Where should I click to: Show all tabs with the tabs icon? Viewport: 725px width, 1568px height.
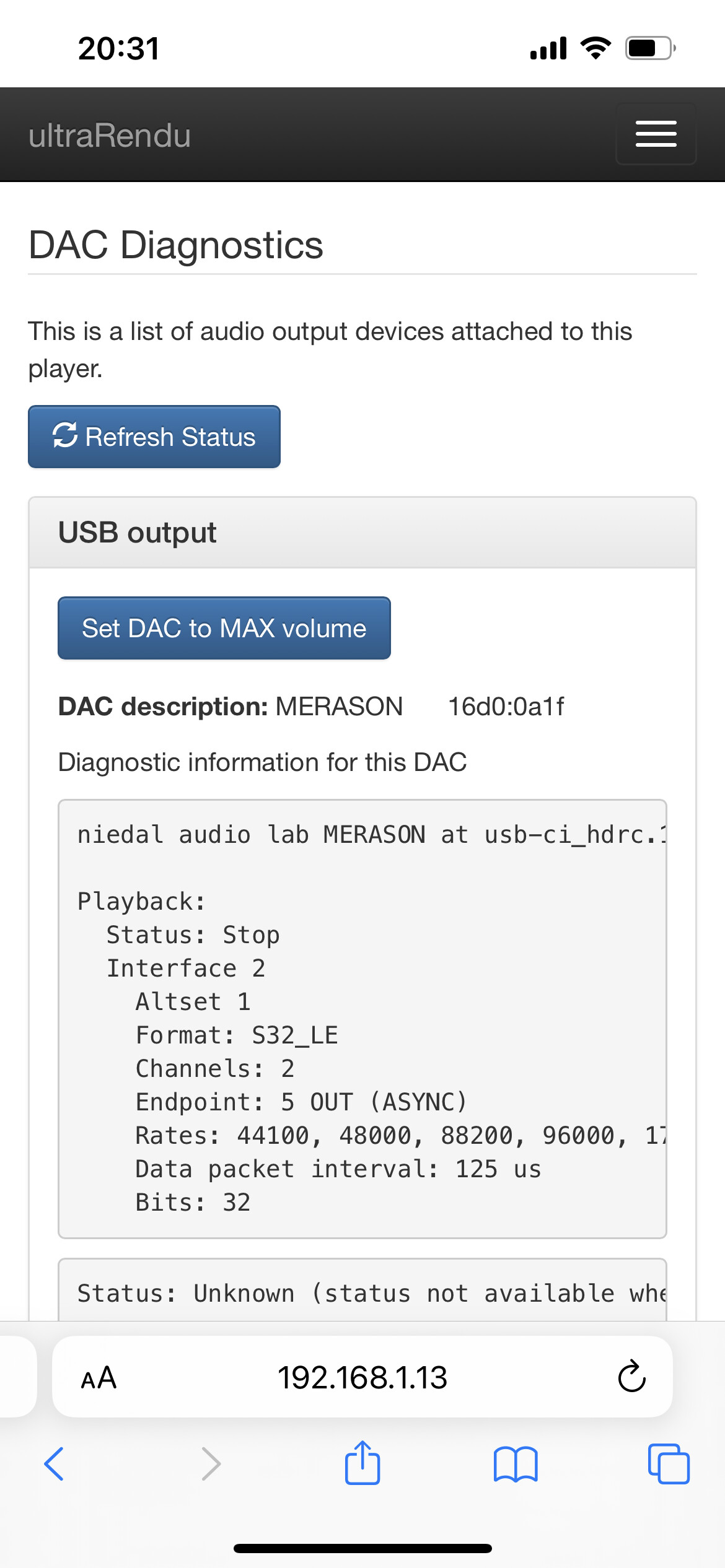668,1464
